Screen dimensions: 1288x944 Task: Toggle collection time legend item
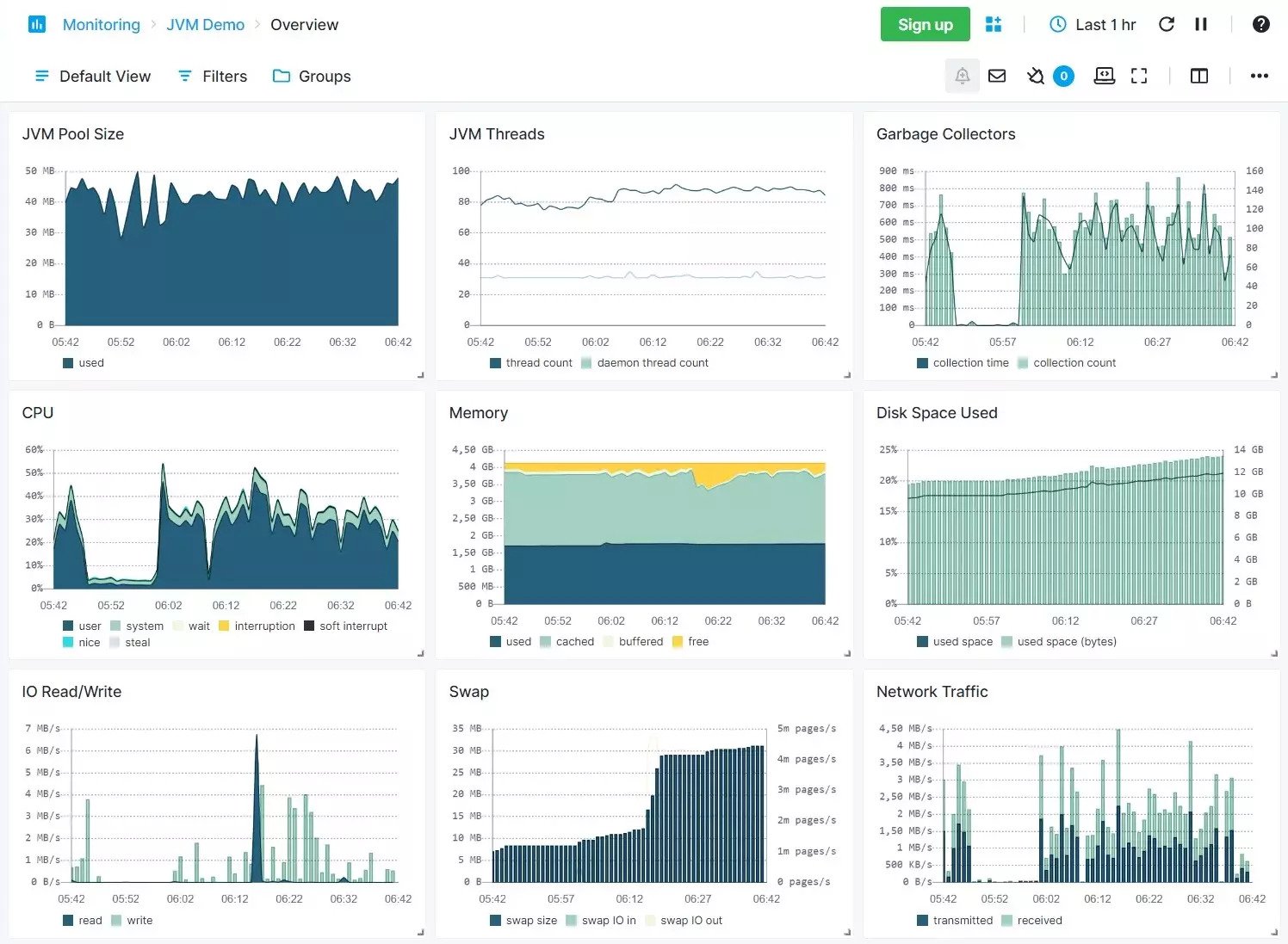coord(963,363)
